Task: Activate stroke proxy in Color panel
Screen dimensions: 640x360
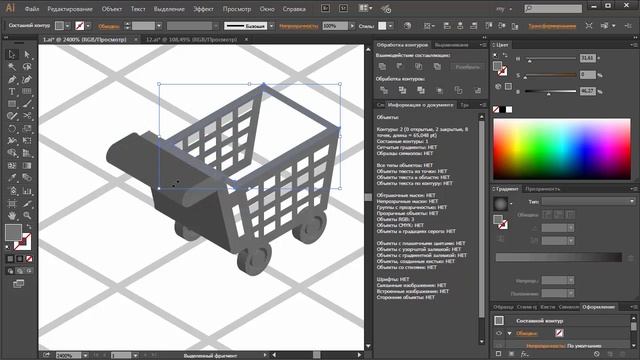Action: (x=503, y=71)
